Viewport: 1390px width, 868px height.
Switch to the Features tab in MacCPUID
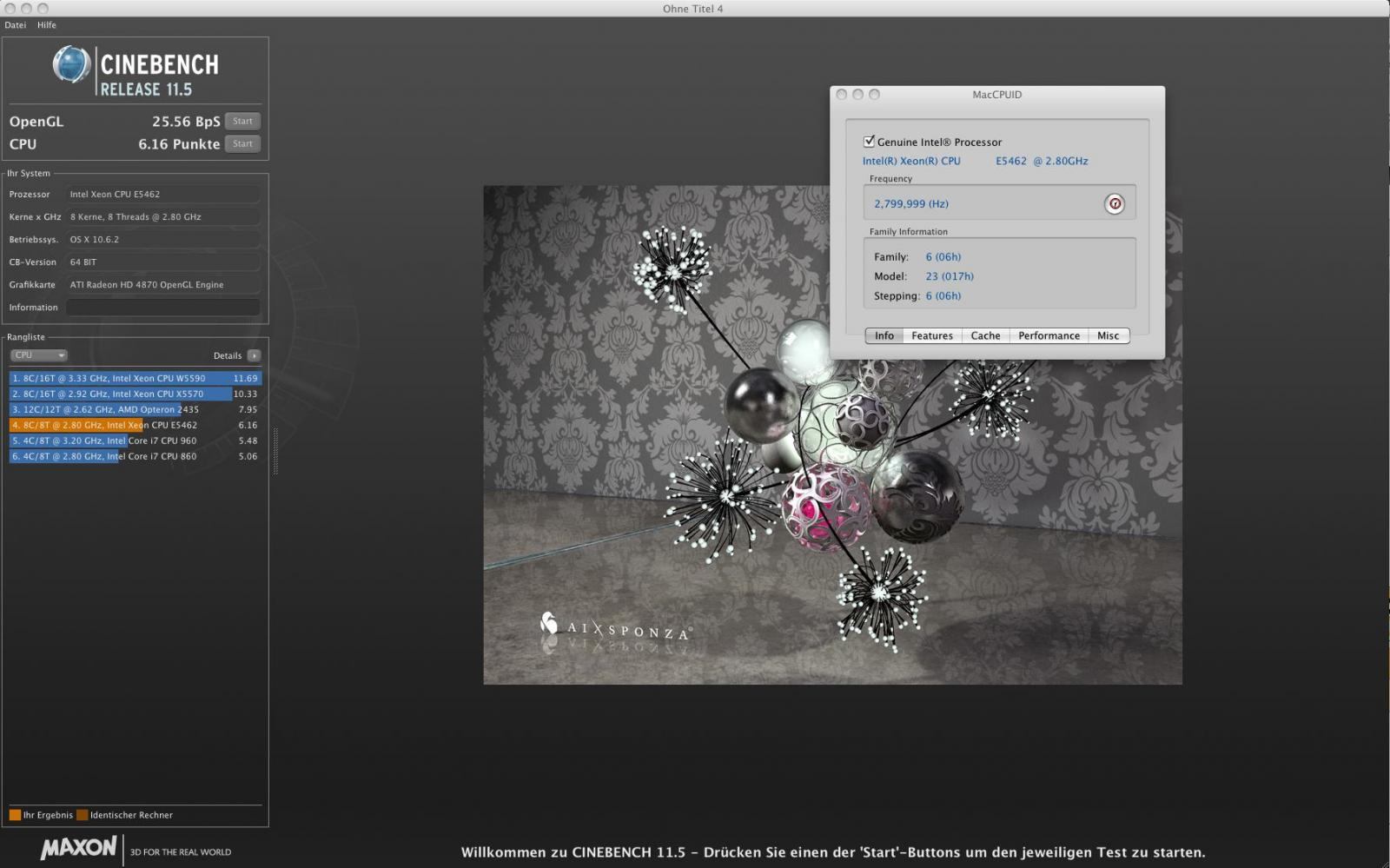(x=932, y=336)
